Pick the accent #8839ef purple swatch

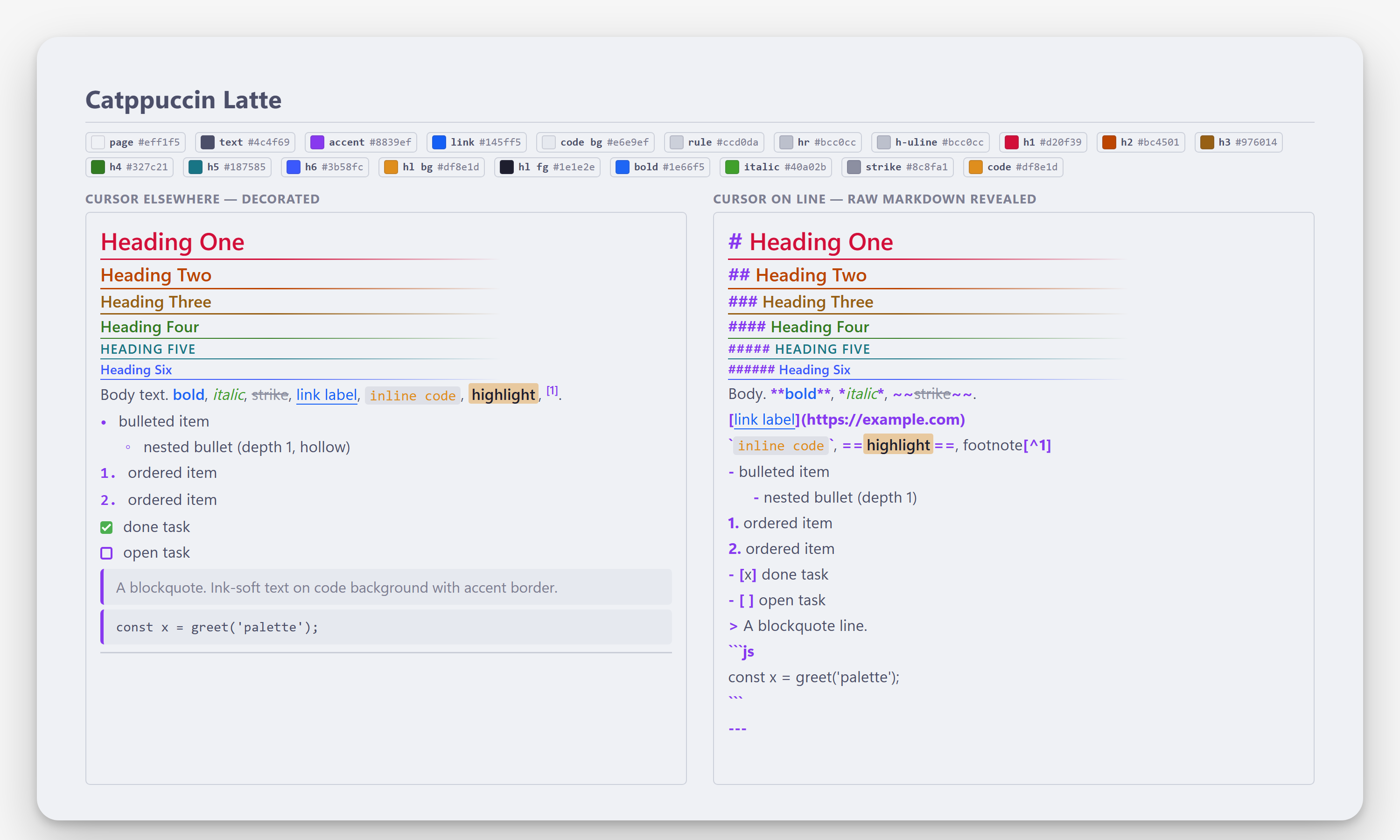[361, 142]
